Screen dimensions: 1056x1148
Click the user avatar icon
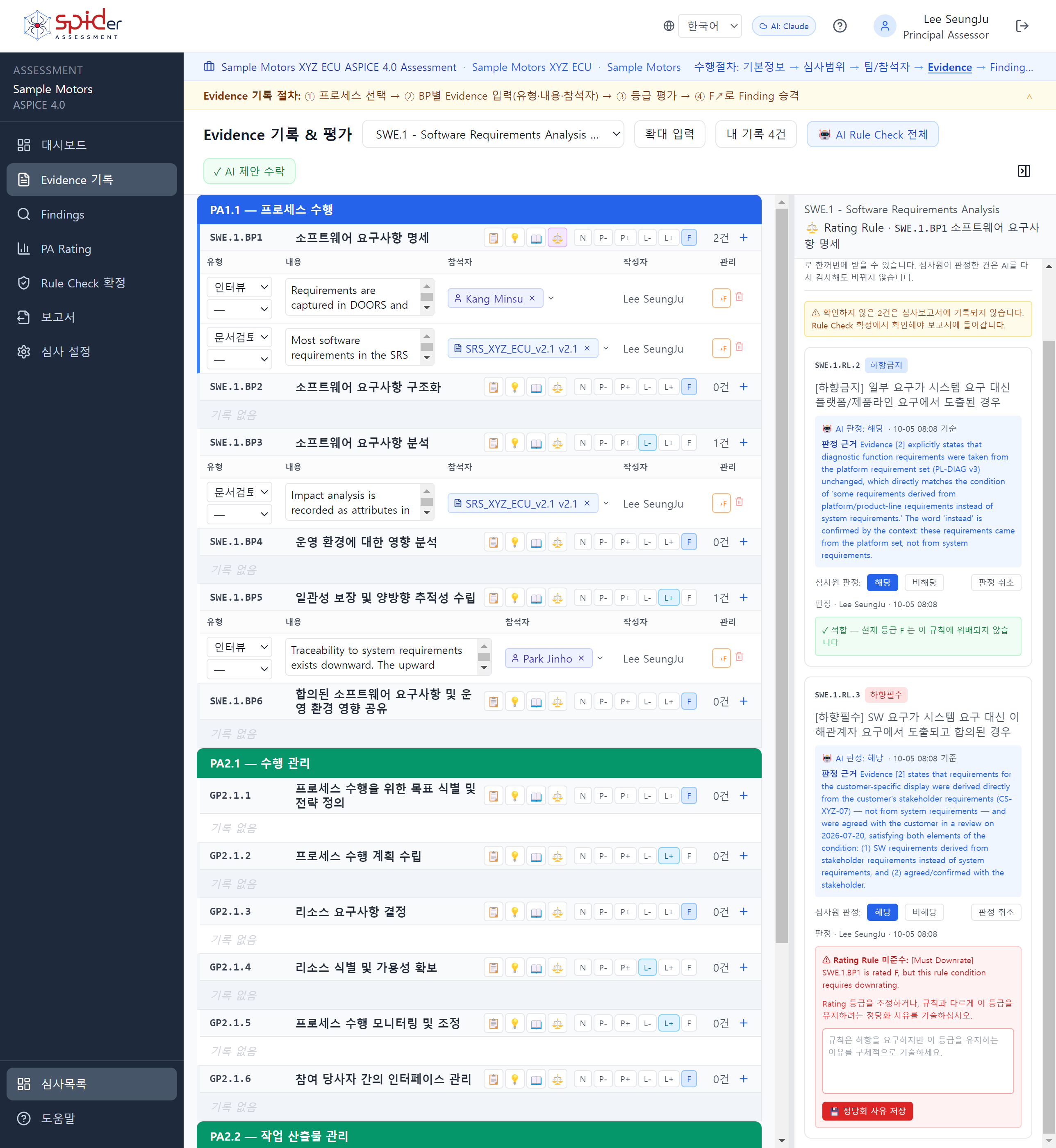(x=885, y=26)
